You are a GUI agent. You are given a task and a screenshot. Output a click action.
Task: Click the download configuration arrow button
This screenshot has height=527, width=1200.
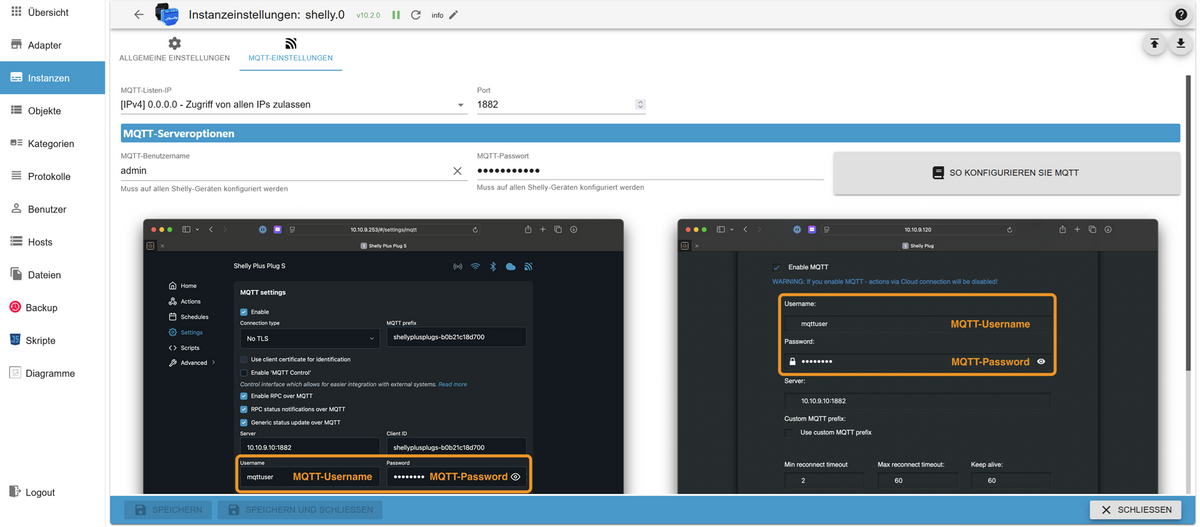[x=1180, y=44]
